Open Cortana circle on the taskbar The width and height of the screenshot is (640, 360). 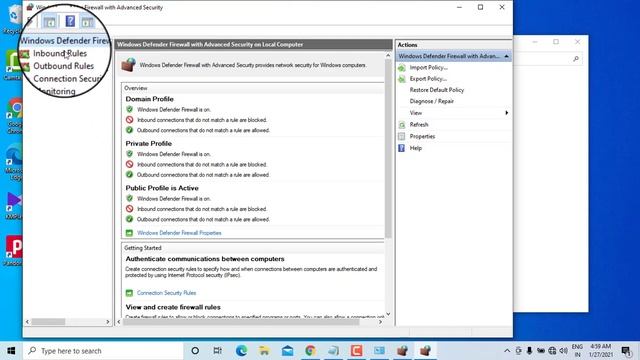195,351
